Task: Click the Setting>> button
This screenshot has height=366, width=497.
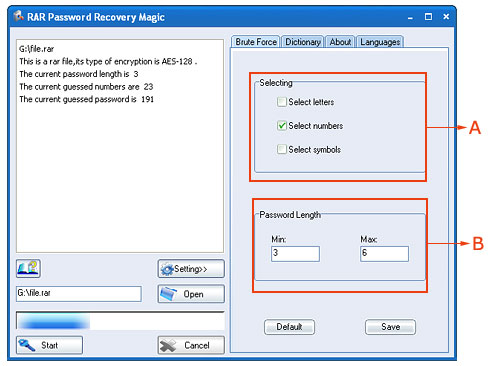Action: [191, 269]
